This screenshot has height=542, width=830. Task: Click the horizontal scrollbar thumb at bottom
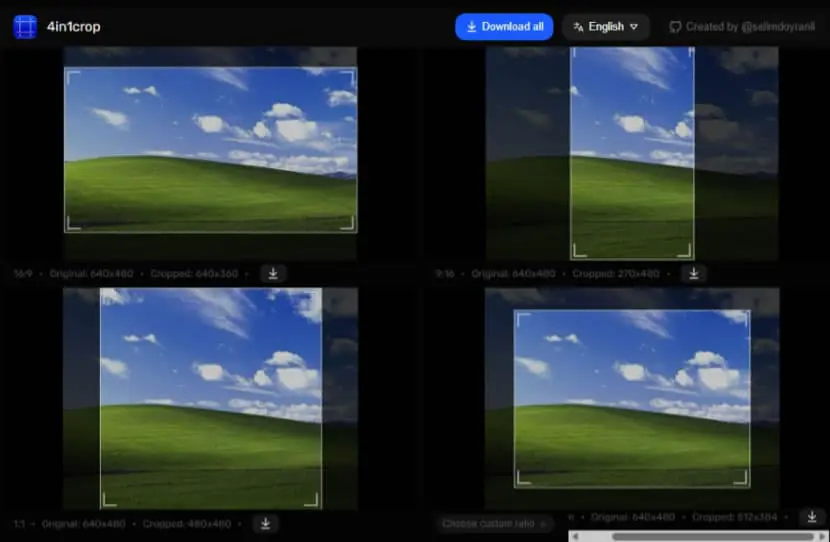click(712, 536)
